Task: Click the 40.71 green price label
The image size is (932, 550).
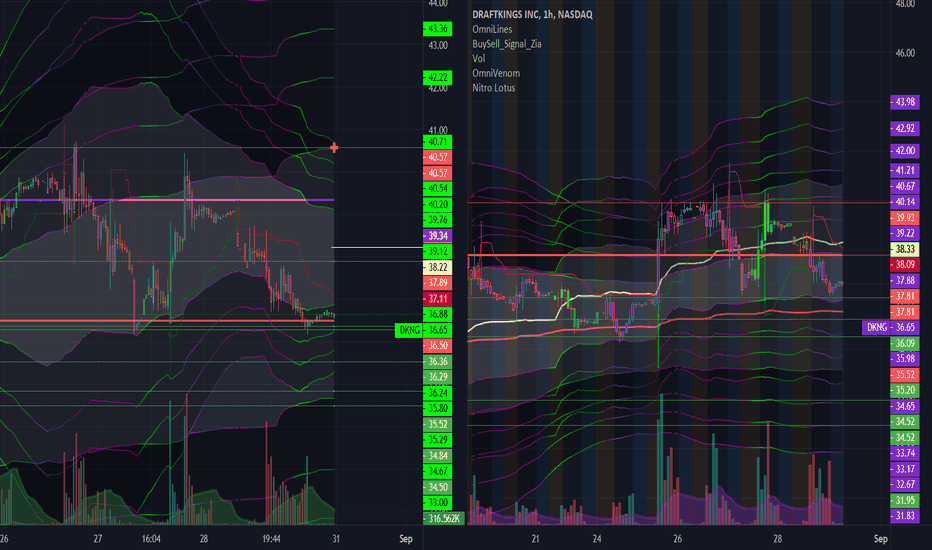Action: tap(437, 142)
